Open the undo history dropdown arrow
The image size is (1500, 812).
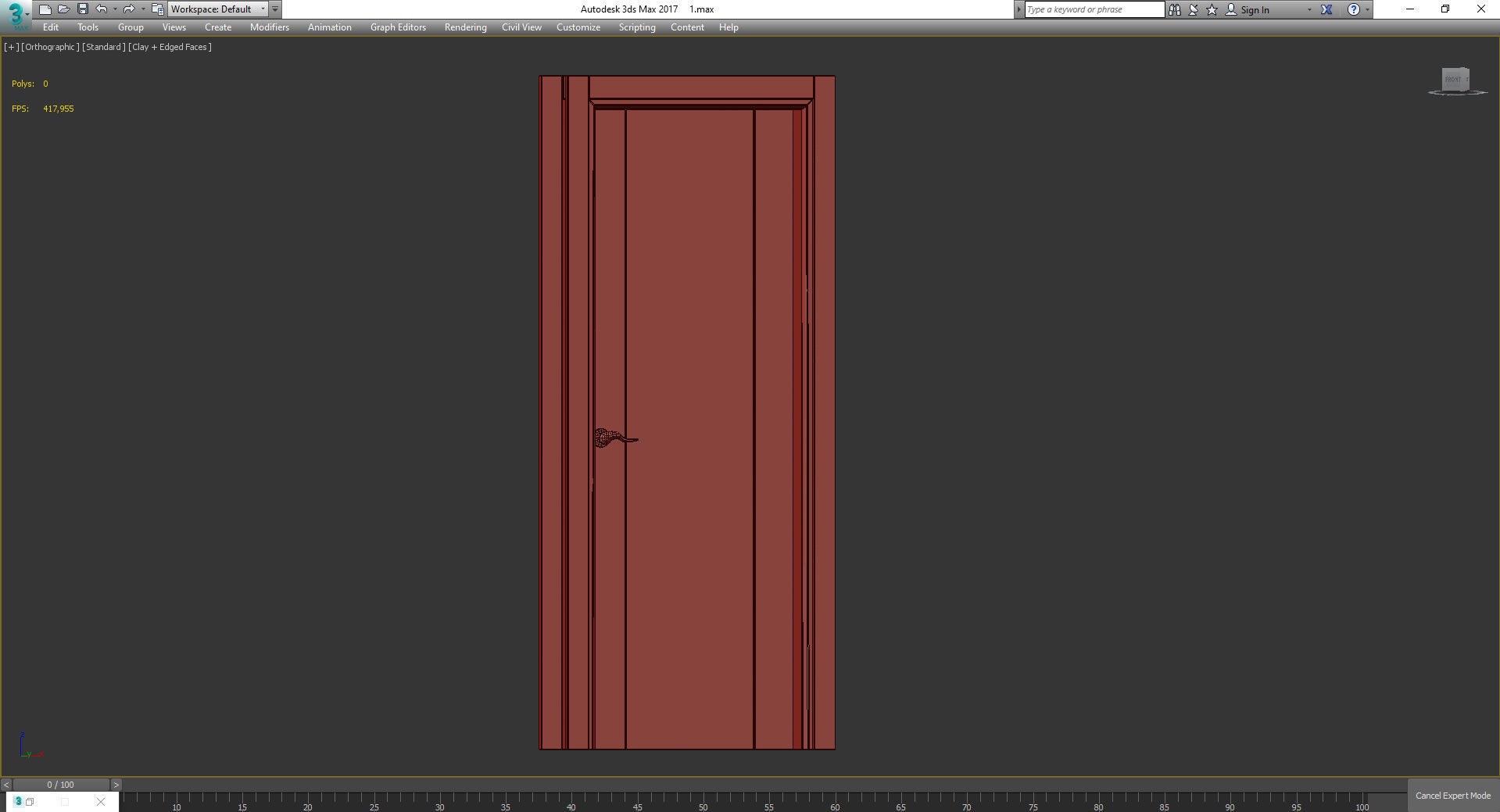pyautogui.click(x=115, y=9)
